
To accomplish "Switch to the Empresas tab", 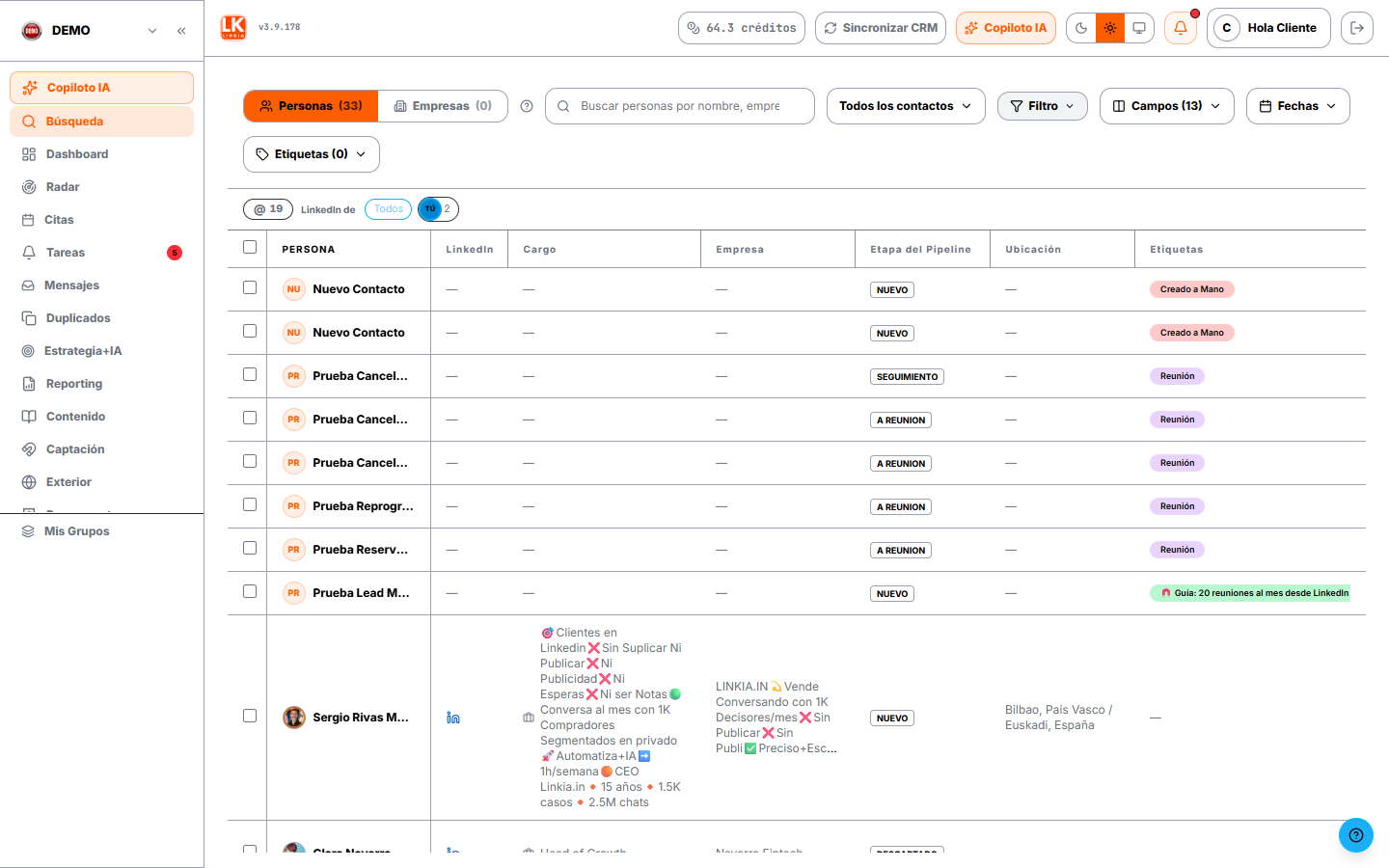I will pos(443,106).
